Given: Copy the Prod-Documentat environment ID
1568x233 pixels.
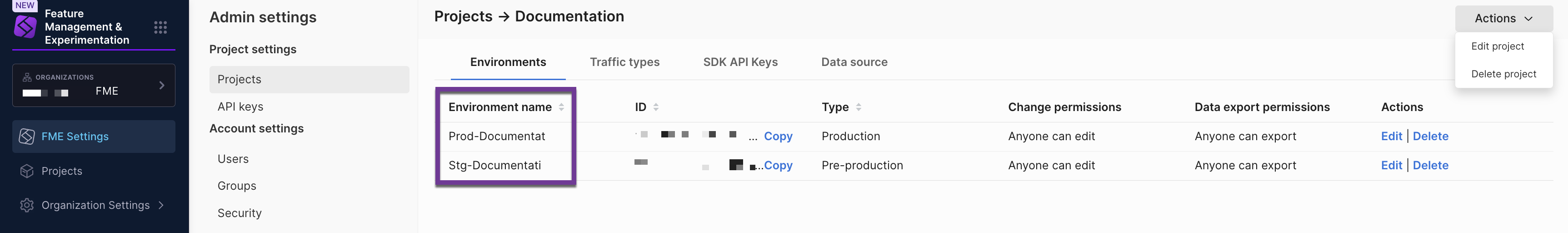Looking at the screenshot, I should 778,137.
